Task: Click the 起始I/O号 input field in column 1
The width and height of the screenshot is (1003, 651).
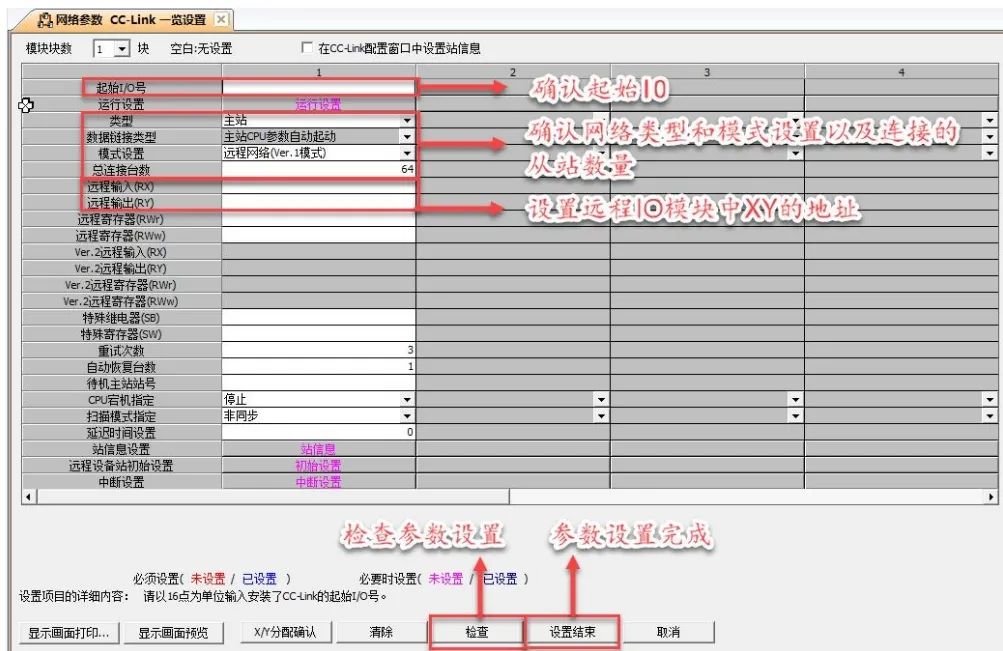Action: coord(319,88)
